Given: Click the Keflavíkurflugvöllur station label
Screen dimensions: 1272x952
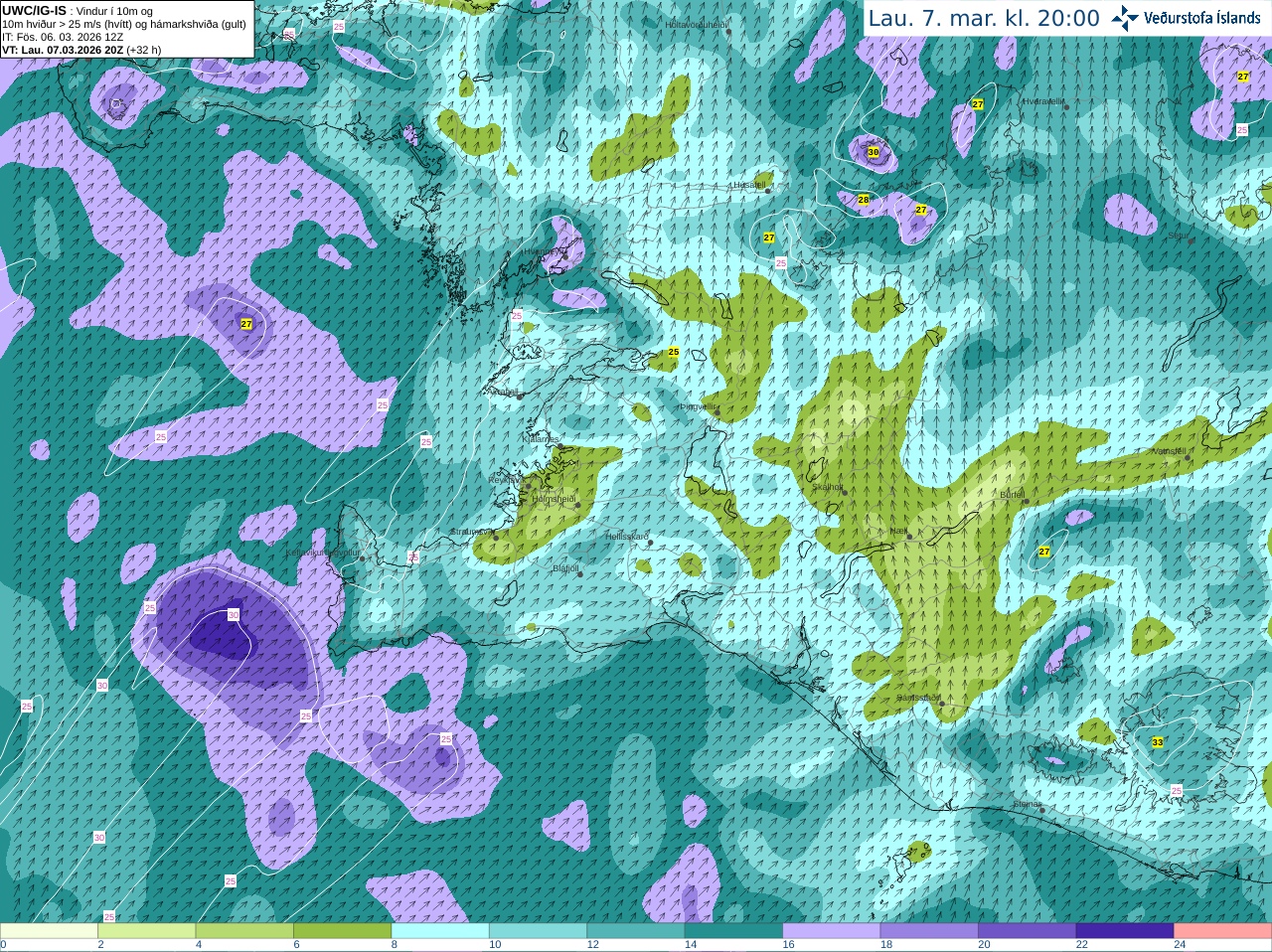Looking at the screenshot, I should [x=323, y=553].
